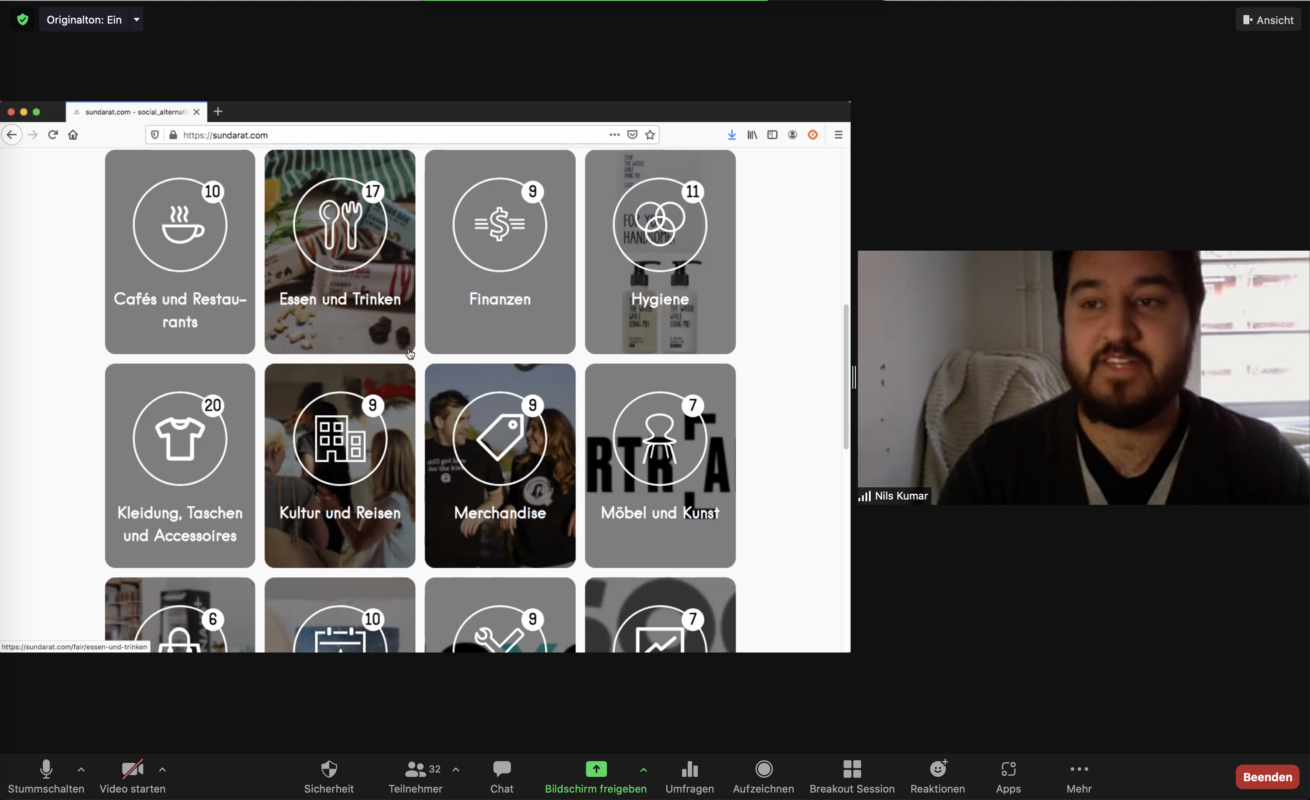
Task: Open Kleidung, Taschen und Accessoires tile
Action: pos(180,466)
